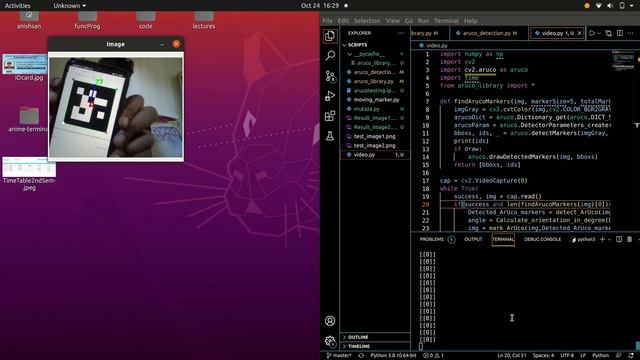The image size is (640, 360).
Task: Add a new terminal with plus icon
Action: [602, 239]
